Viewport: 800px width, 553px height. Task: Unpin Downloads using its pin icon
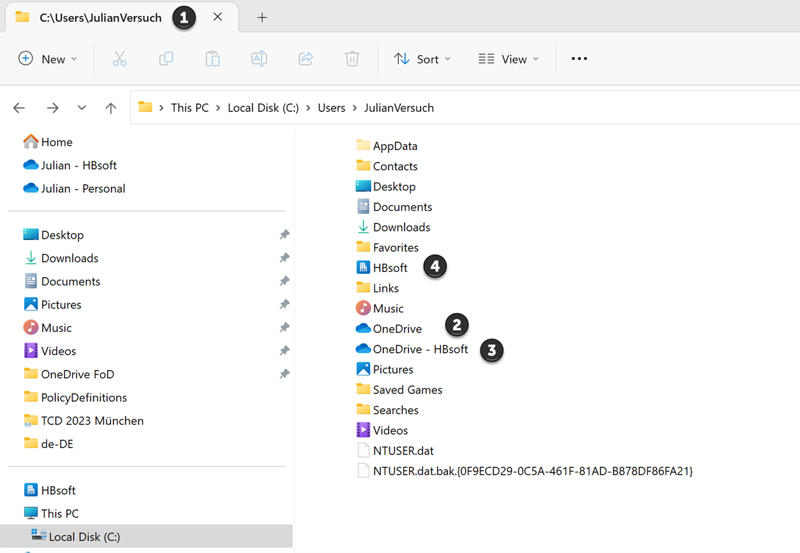(284, 258)
